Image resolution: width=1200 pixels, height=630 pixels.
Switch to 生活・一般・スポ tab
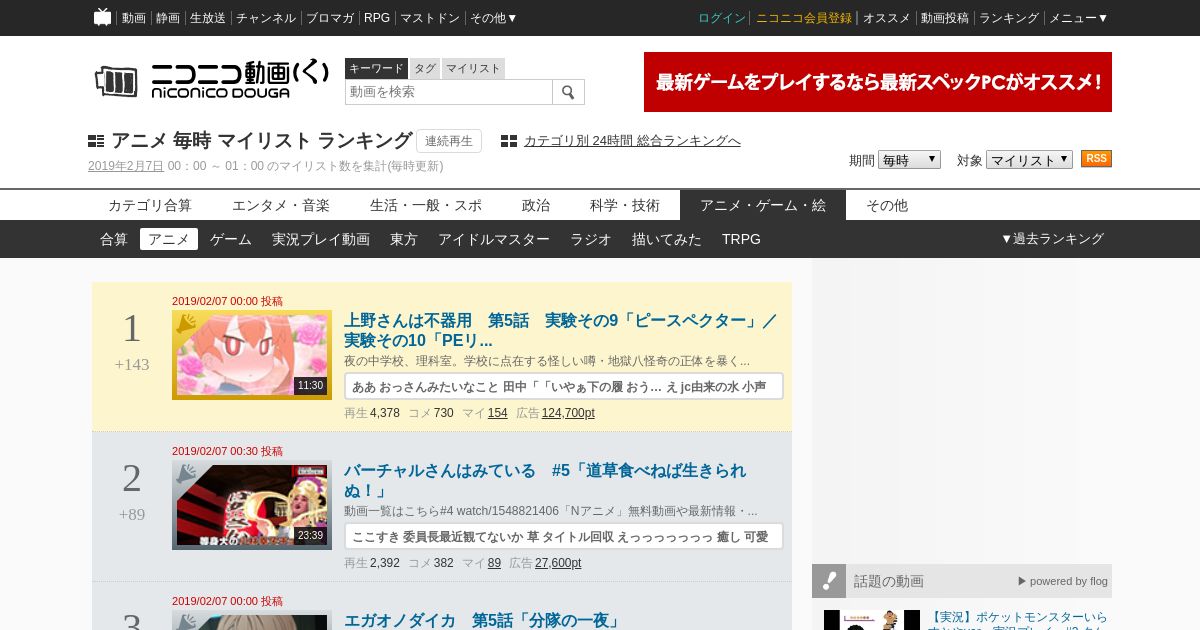coord(426,205)
